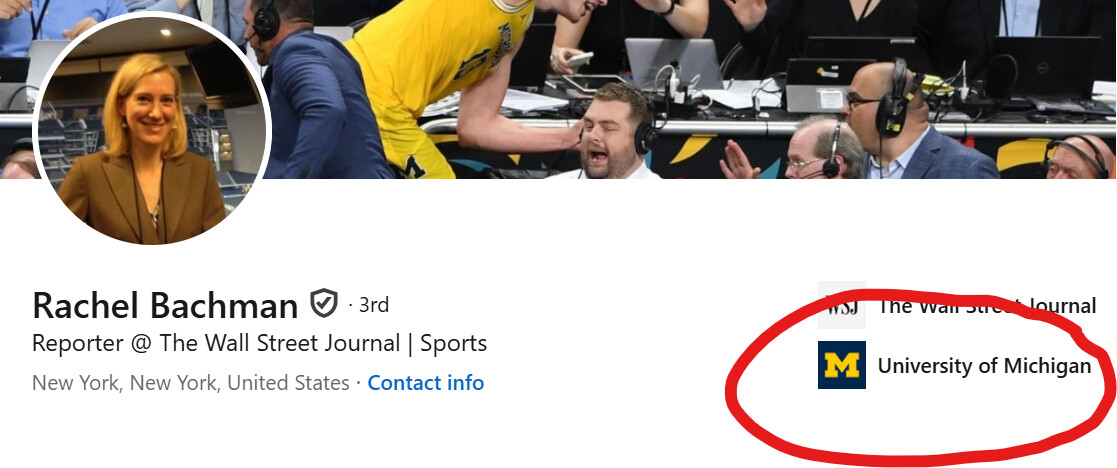This screenshot has height=468, width=1117.
Task: Click the silver laptop on the press table
Action: pos(673,64)
